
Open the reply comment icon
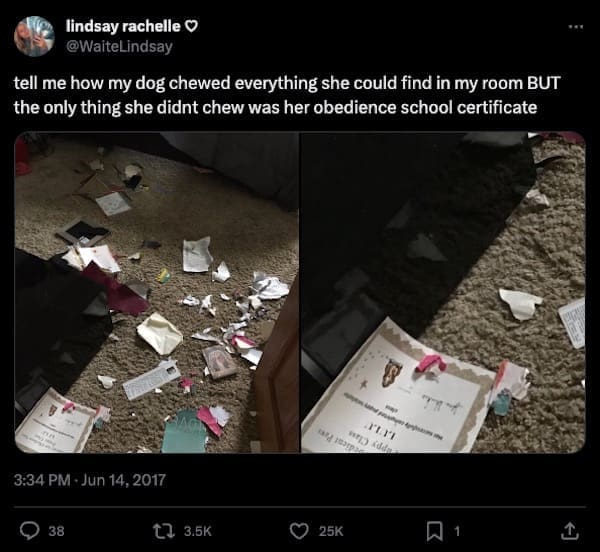(x=29, y=531)
